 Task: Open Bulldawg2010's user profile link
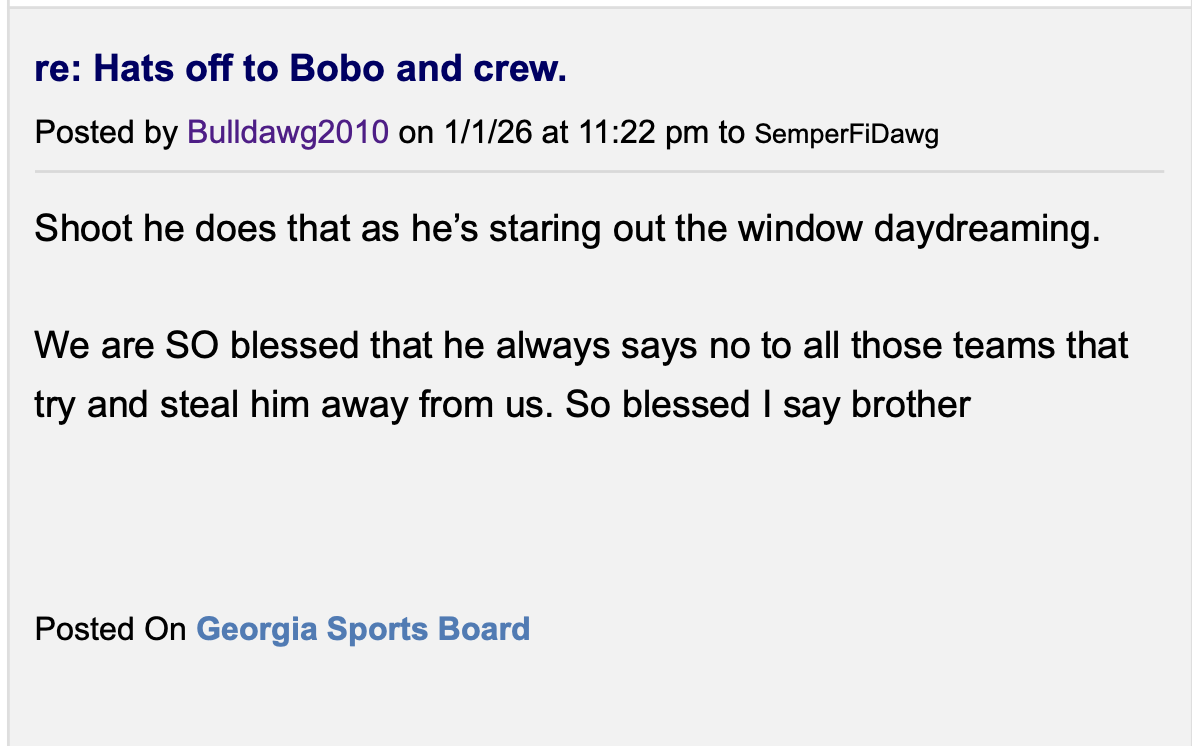[288, 133]
